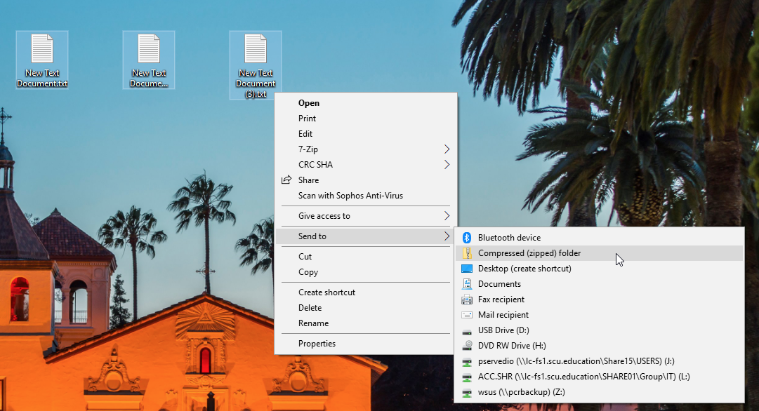Screen dimensions: 759x411
Task: Send to USB Drive (D:)
Action: click(x=599, y=331)
